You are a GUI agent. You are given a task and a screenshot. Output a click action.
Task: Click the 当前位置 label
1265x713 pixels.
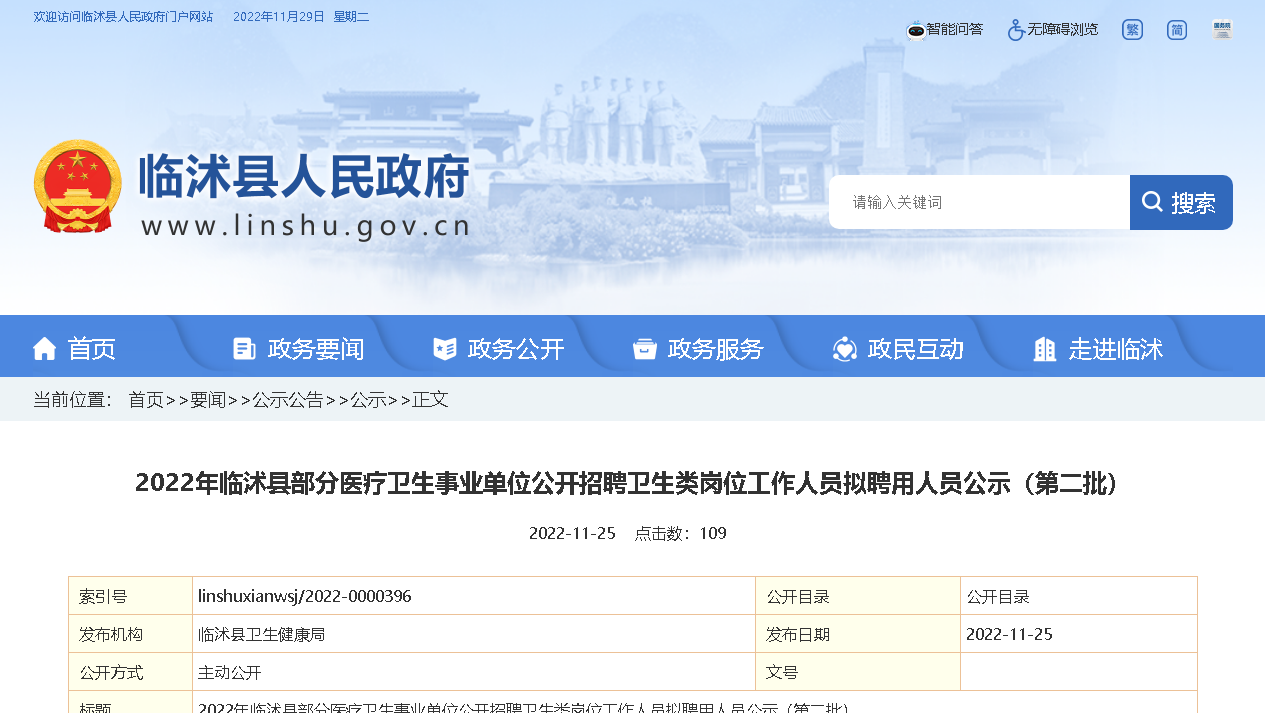(73, 400)
